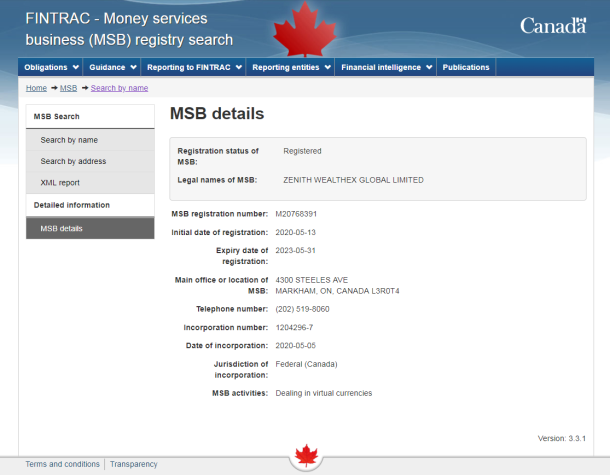Open the XML report sidebar item
610x475 pixels.
60,183
